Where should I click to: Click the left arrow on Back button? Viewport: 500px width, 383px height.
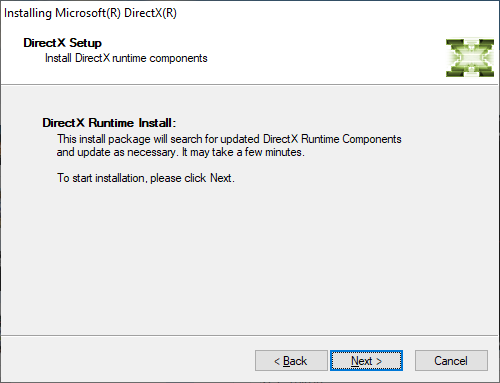coord(277,361)
